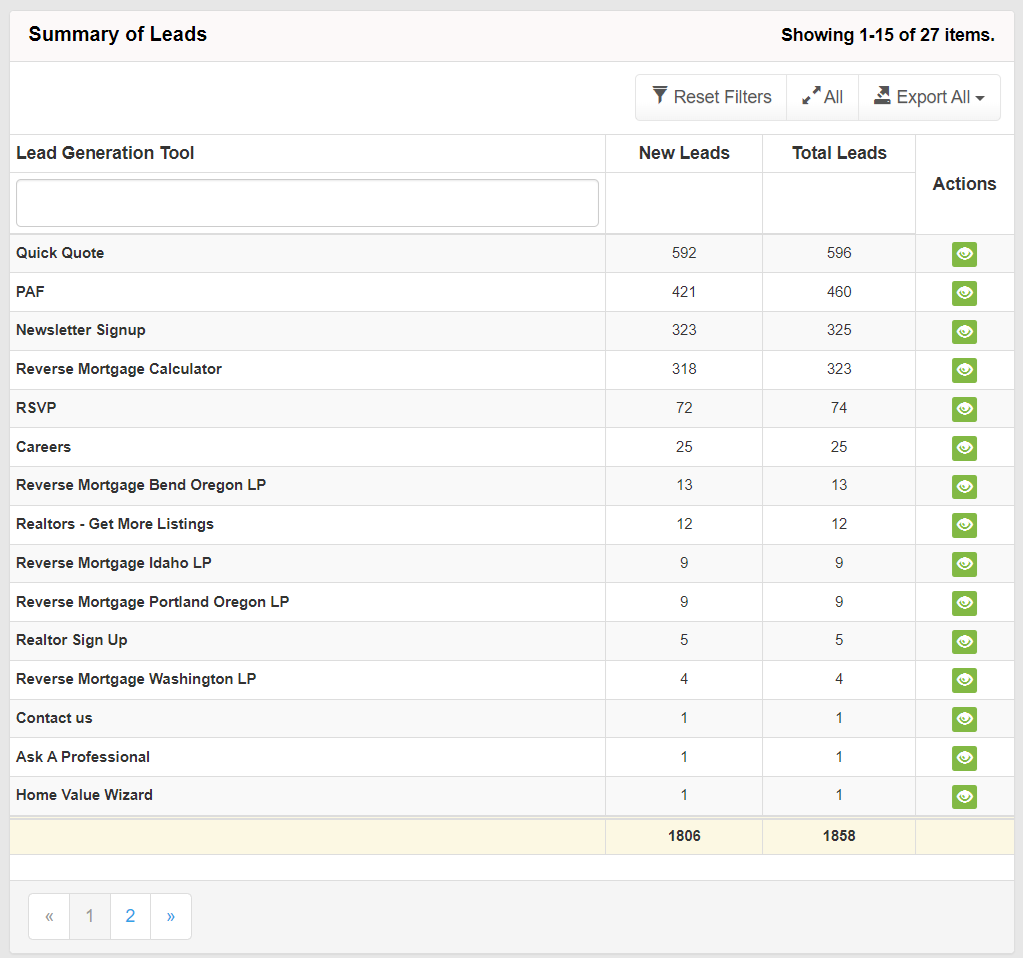1023x958 pixels.
Task: View Ask A Professional leads icon
Action: (x=964, y=758)
